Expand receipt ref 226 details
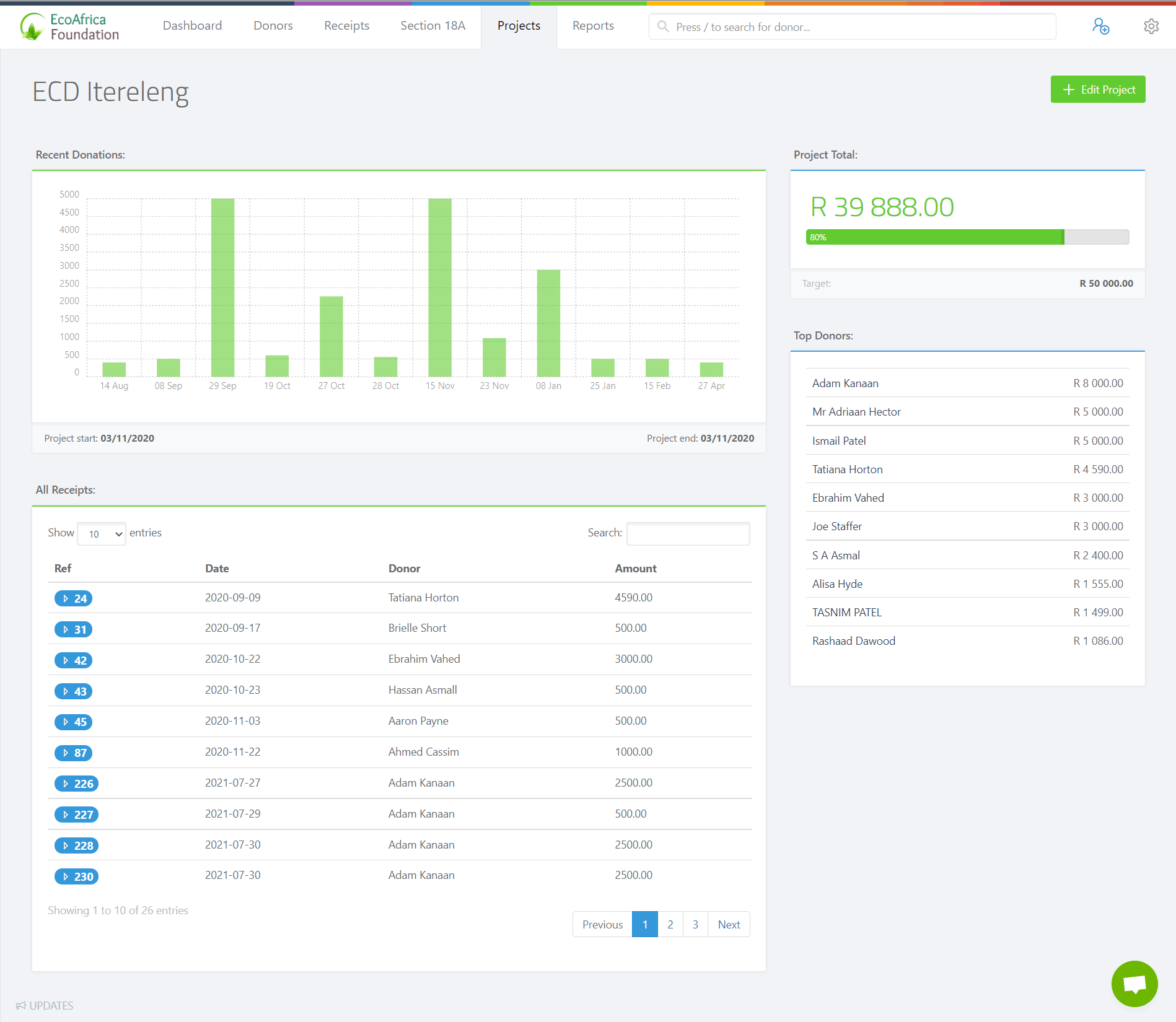This screenshot has width=1176, height=1022. coord(76,783)
